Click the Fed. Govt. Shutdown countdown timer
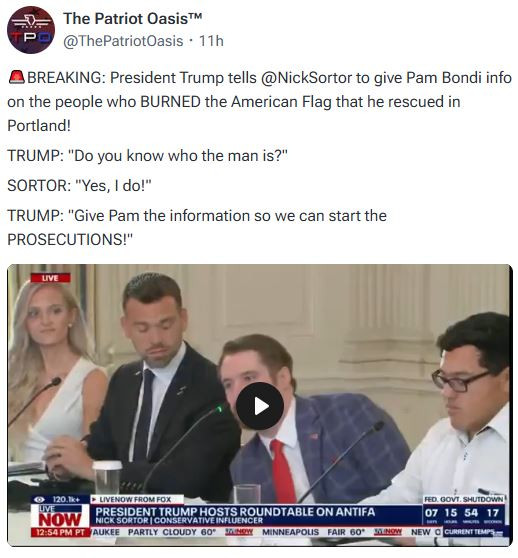Image resolution: width=518 pixels, height=558 pixels. [464, 511]
